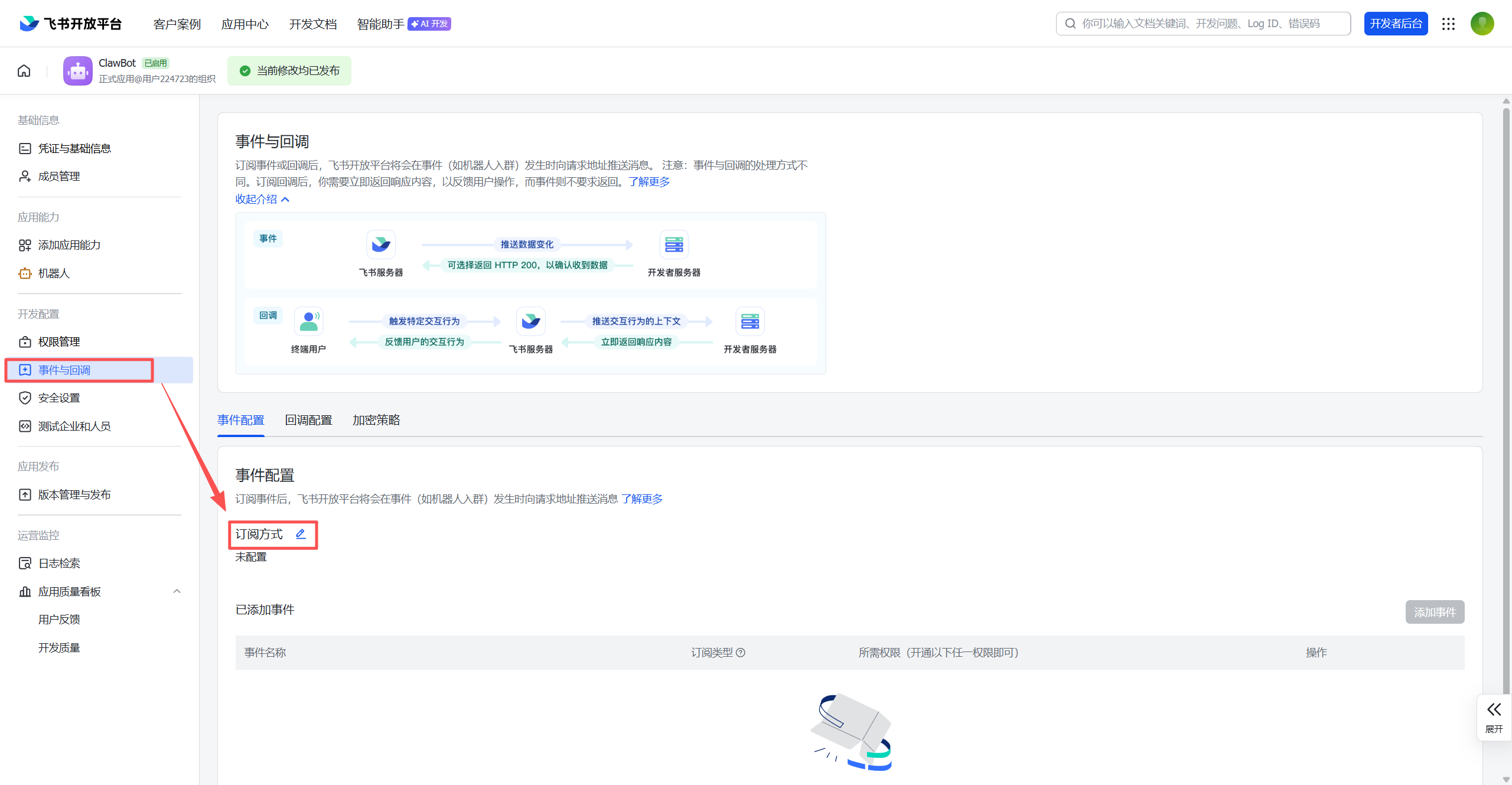Open the nine-dot apps grid icon
Viewport: 1512px width, 785px height.
(1448, 24)
